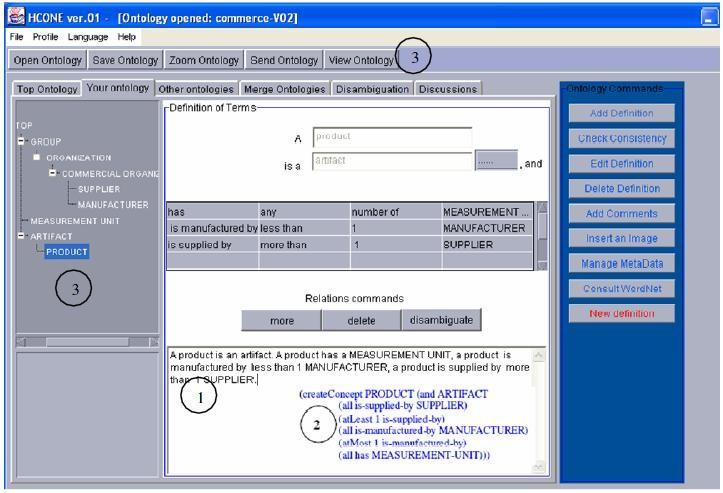Image resolution: width=723 pixels, height=493 pixels.
Task: Select the ARTIFACT tree item
Action: coord(51,236)
